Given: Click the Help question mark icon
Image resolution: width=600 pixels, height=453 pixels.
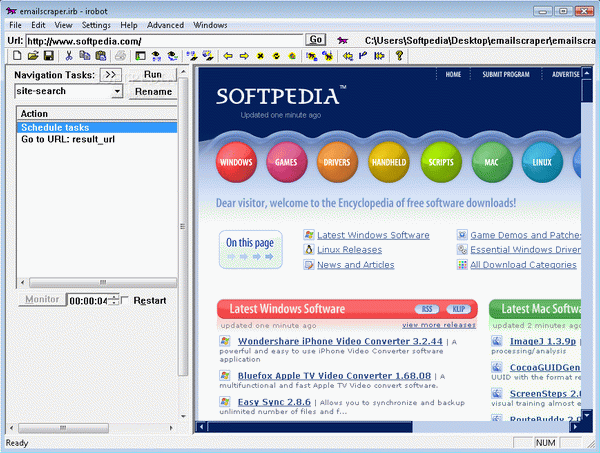Looking at the screenshot, I should [x=400, y=56].
